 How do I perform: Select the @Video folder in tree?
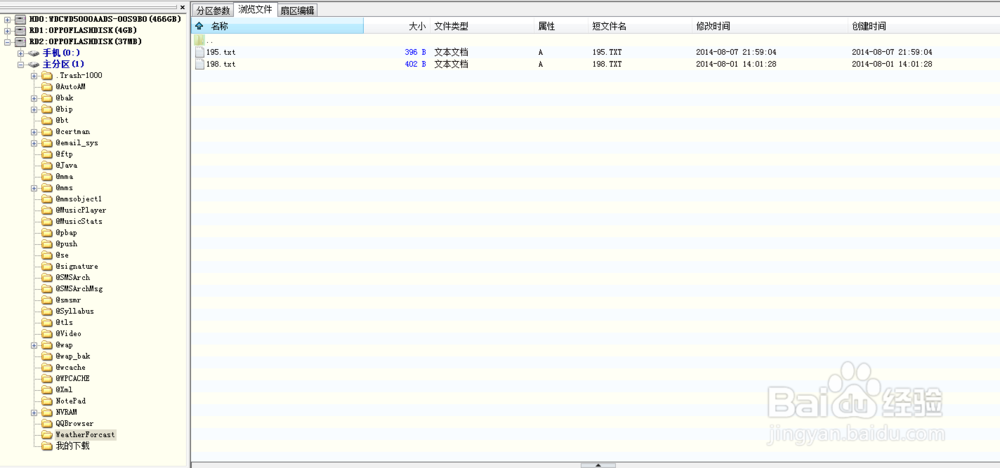[68, 333]
